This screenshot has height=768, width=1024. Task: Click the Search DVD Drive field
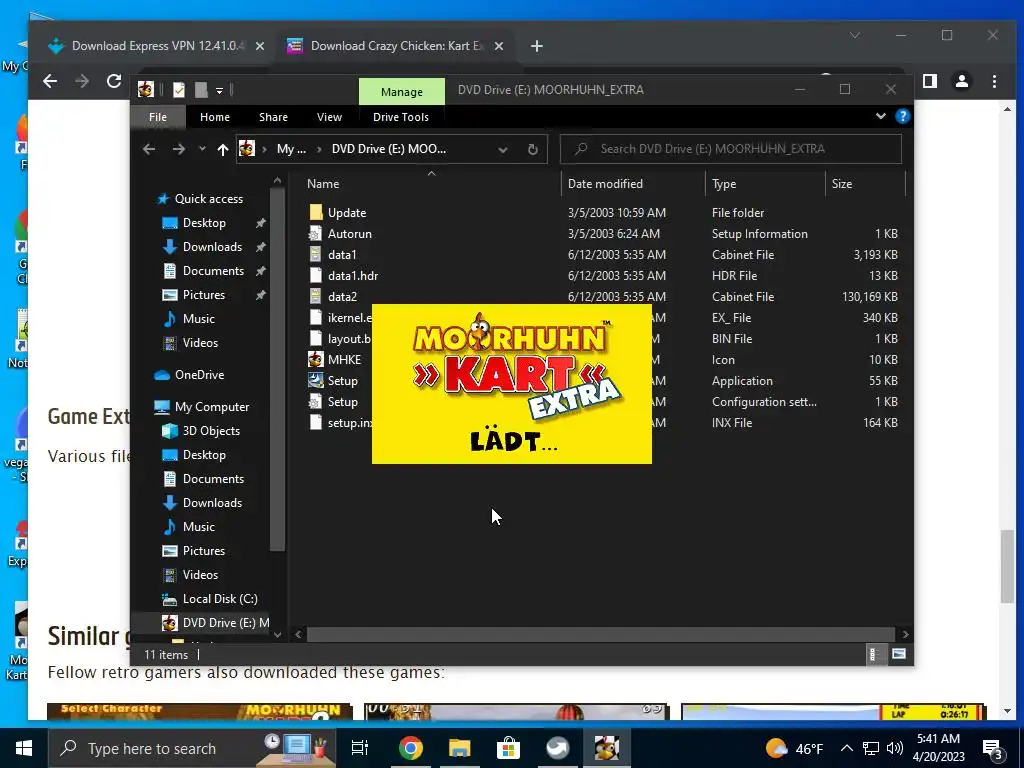point(731,149)
